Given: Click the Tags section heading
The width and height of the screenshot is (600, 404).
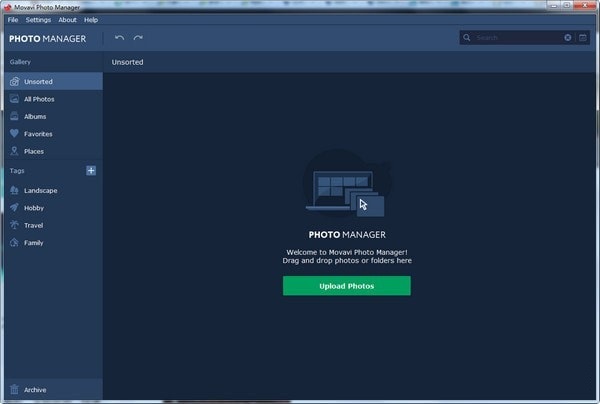Looking at the screenshot, I should [x=17, y=171].
